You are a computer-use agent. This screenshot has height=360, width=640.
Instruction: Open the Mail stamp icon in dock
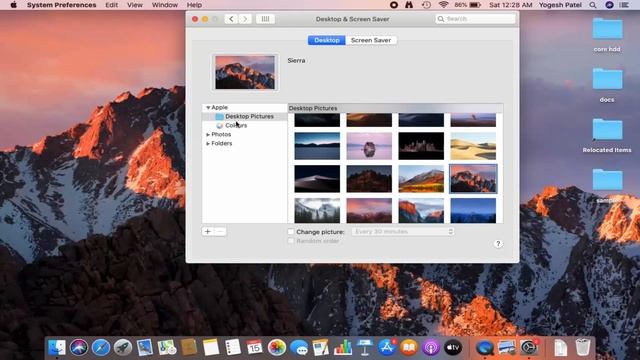(x=145, y=347)
